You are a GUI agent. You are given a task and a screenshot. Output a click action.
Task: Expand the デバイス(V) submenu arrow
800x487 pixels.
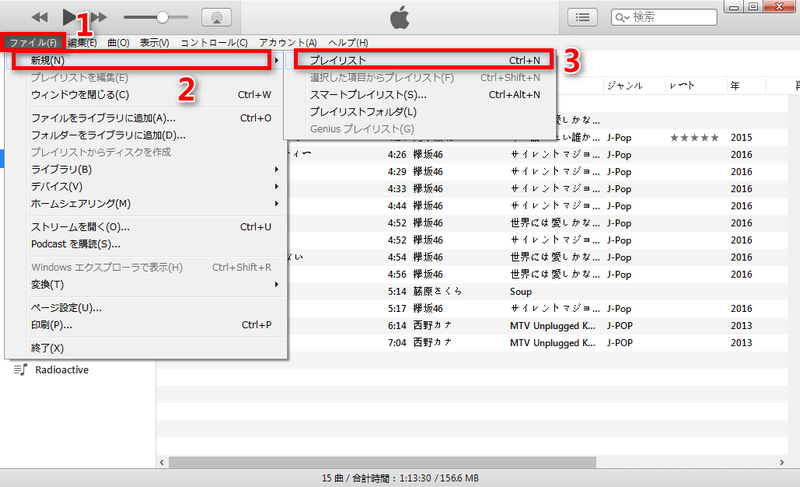(277, 187)
